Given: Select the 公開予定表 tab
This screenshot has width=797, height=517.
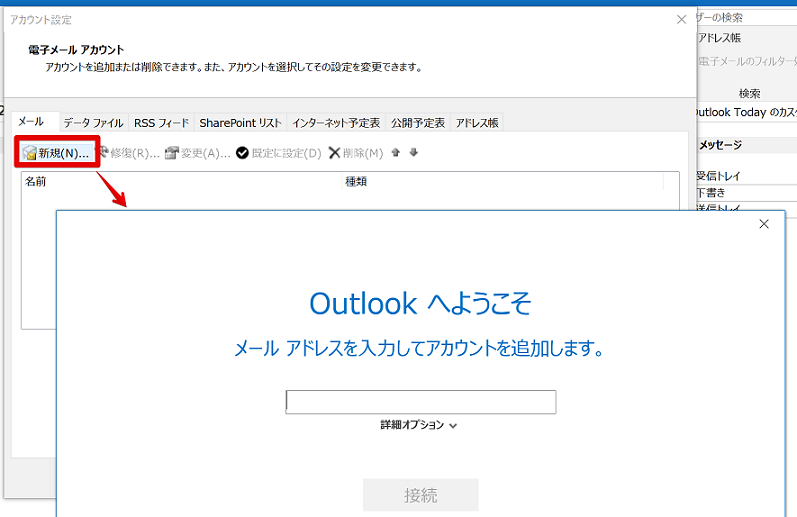Looking at the screenshot, I should 418,123.
